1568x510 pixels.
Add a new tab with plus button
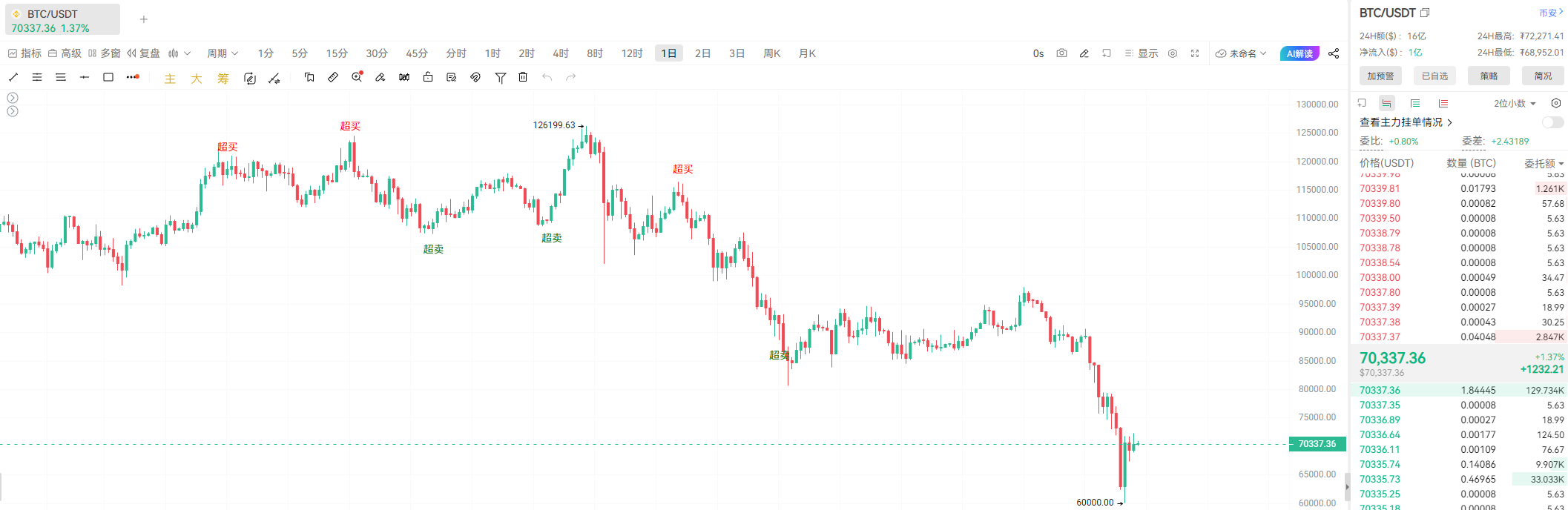tap(144, 19)
